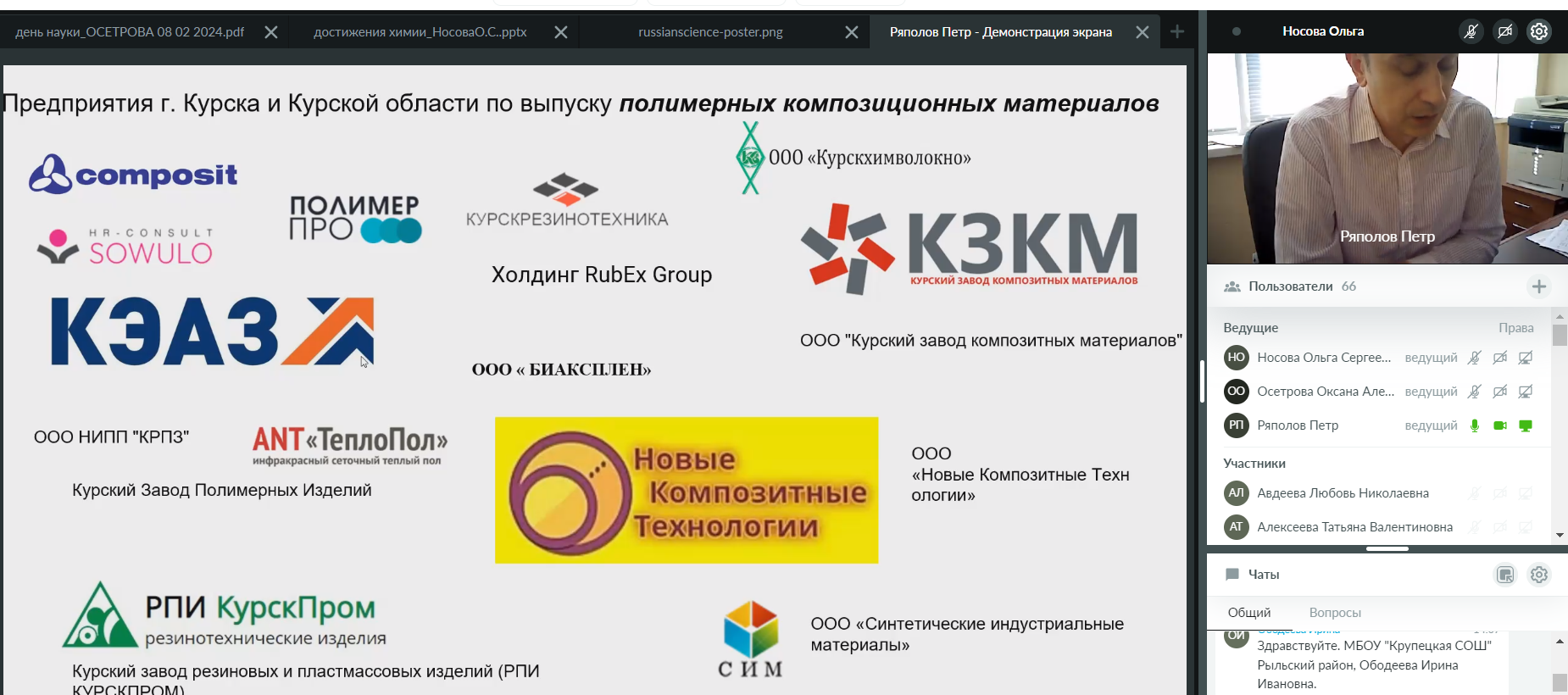Screen dimensions: 1568x695
Task: Toggle camera for Осетрова Оксана
Action: (1500, 392)
